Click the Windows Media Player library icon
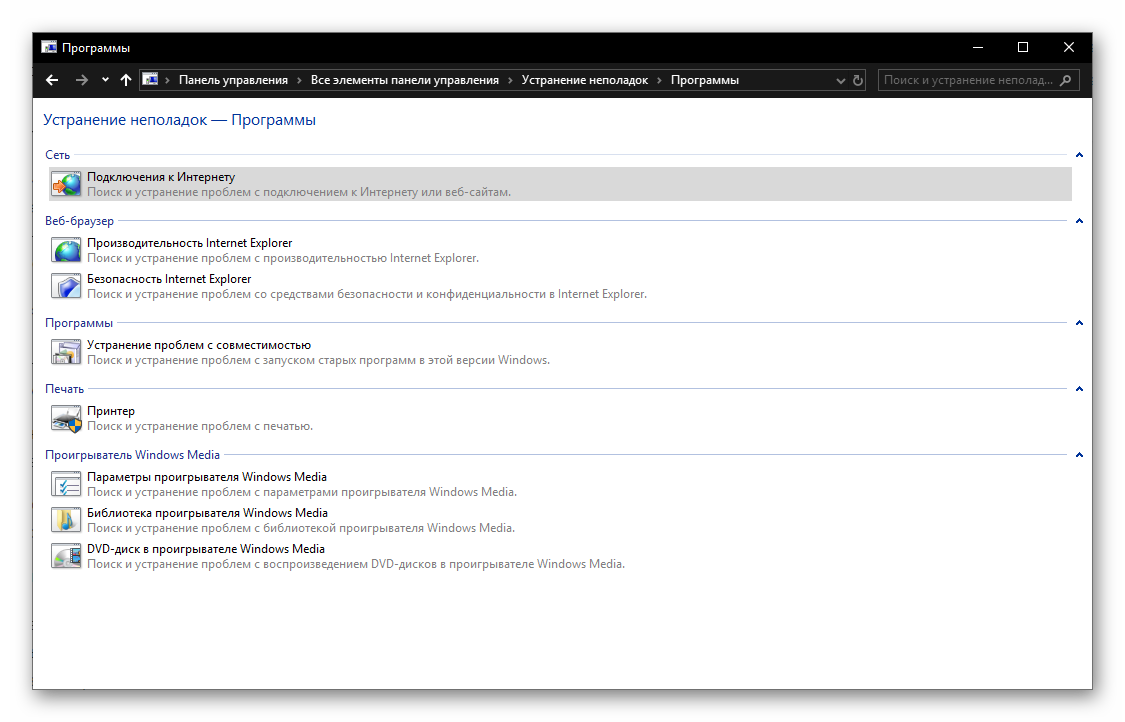Image resolution: width=1125 pixels, height=722 pixels. coord(66,520)
